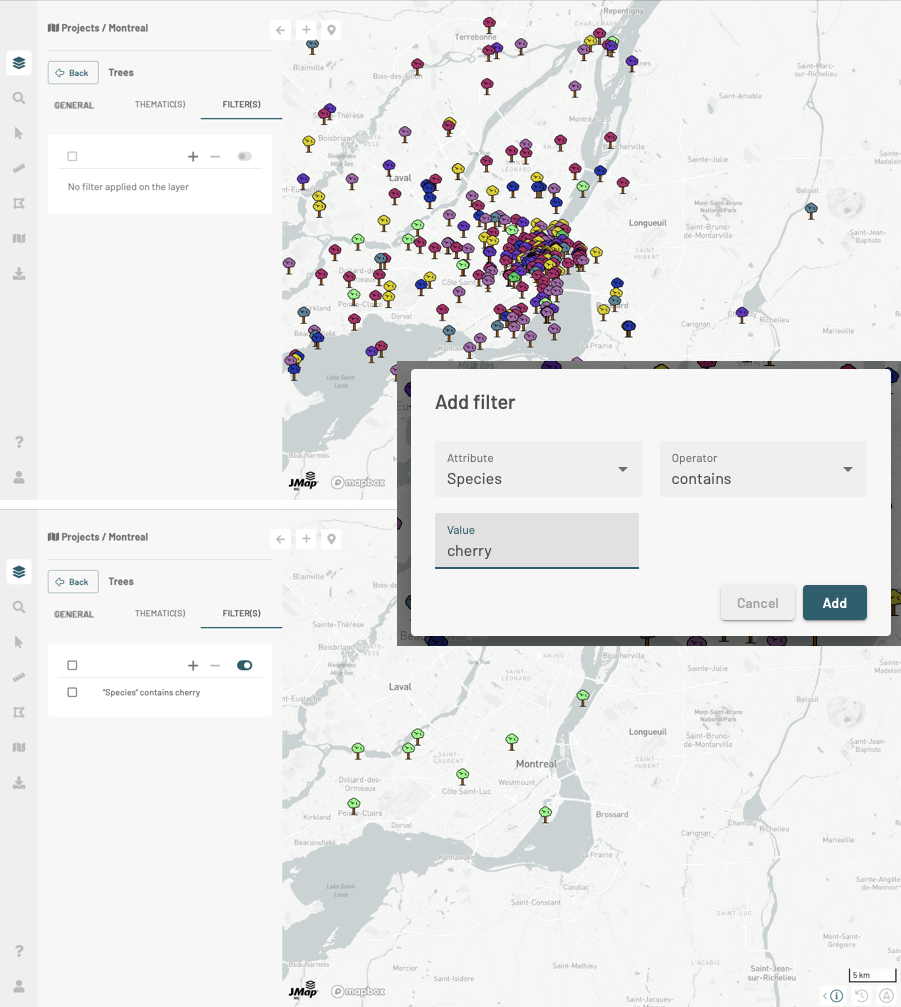This screenshot has width=901, height=1007.
Task: Click the plus icon above the 'Species contains cherry' filter
Action: tap(193, 665)
